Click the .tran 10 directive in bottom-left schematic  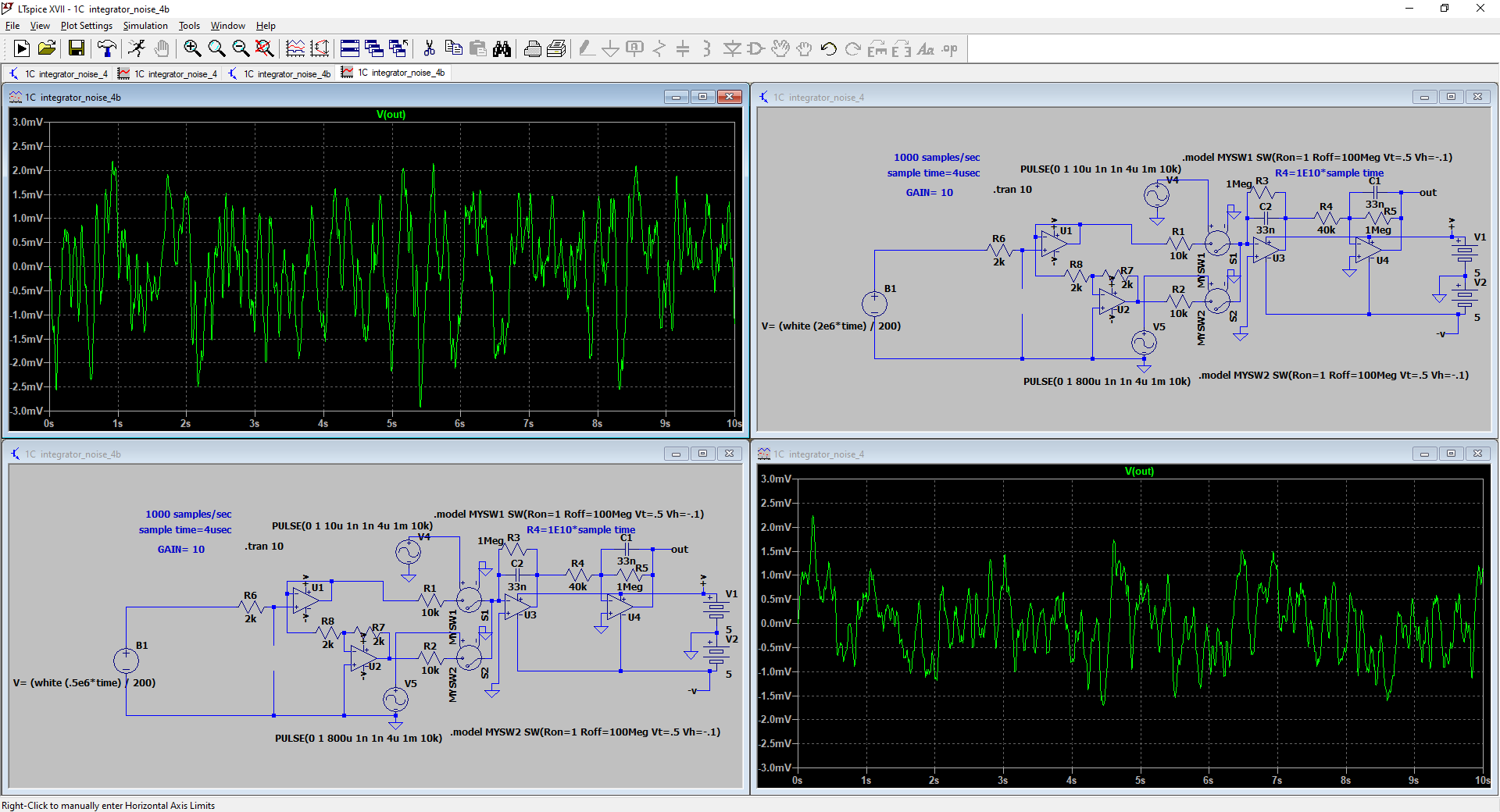pyautogui.click(x=264, y=547)
